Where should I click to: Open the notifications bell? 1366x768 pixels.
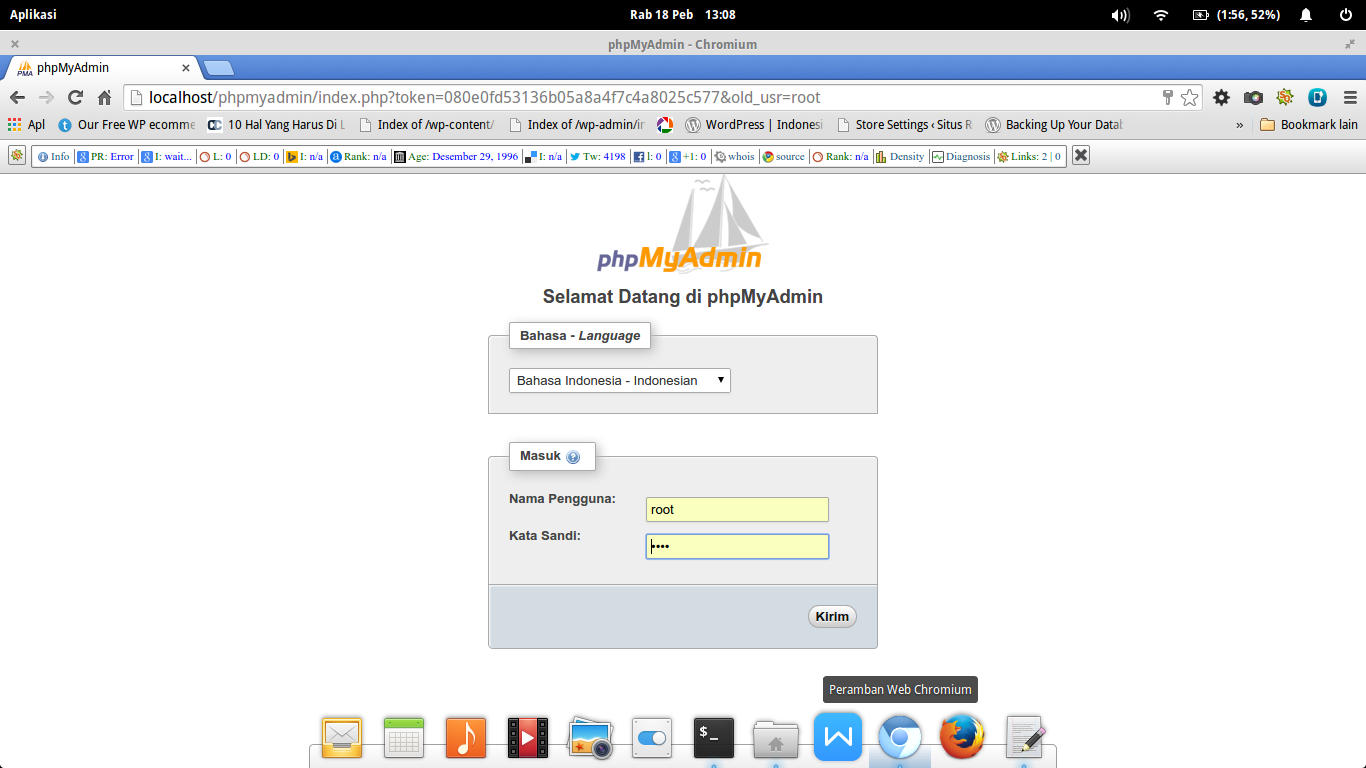pyautogui.click(x=1306, y=15)
